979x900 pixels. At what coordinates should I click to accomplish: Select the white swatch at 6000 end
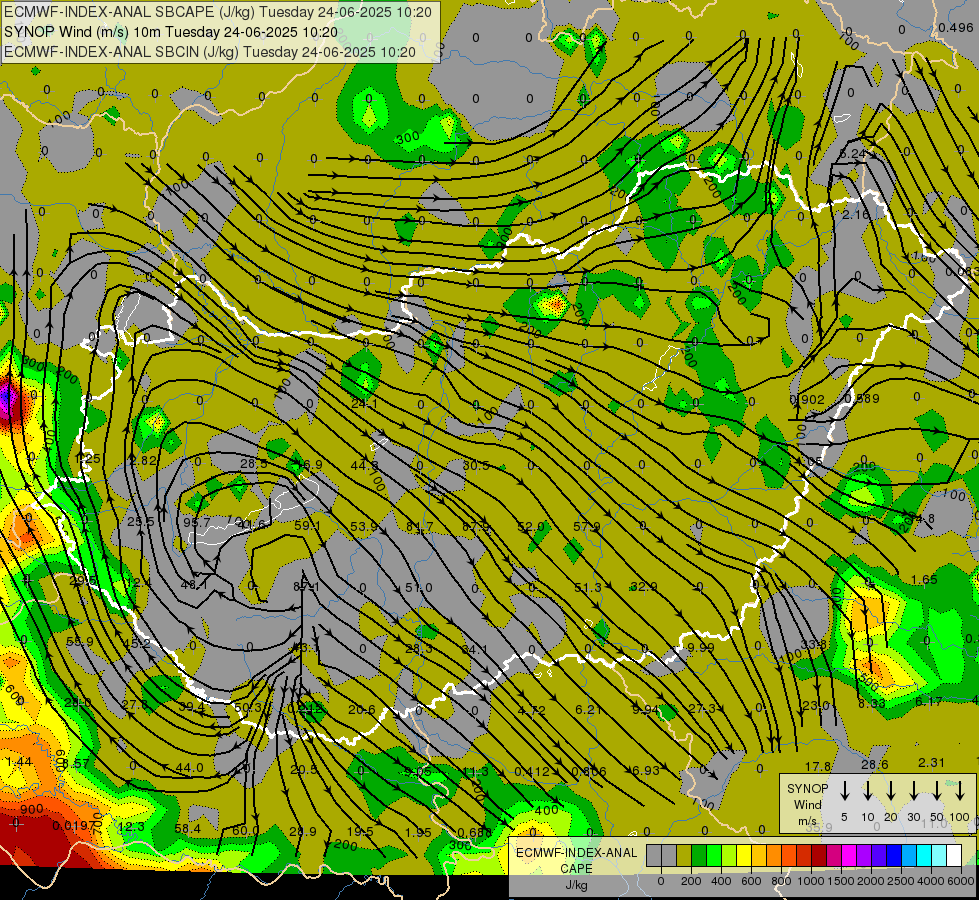(x=954, y=855)
